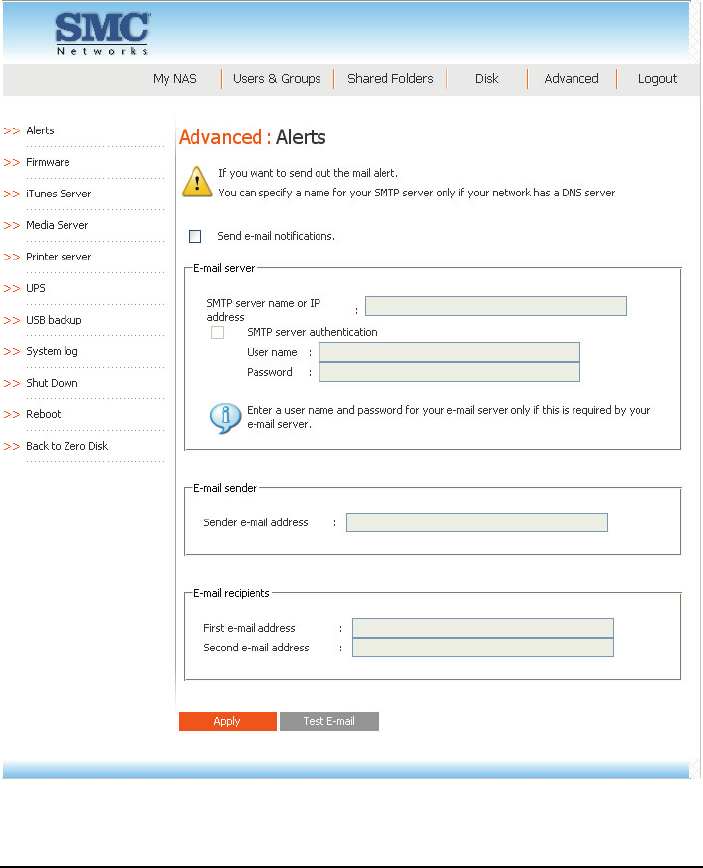Open Alerts in the sidebar
The height and width of the screenshot is (868, 703).
40,131
